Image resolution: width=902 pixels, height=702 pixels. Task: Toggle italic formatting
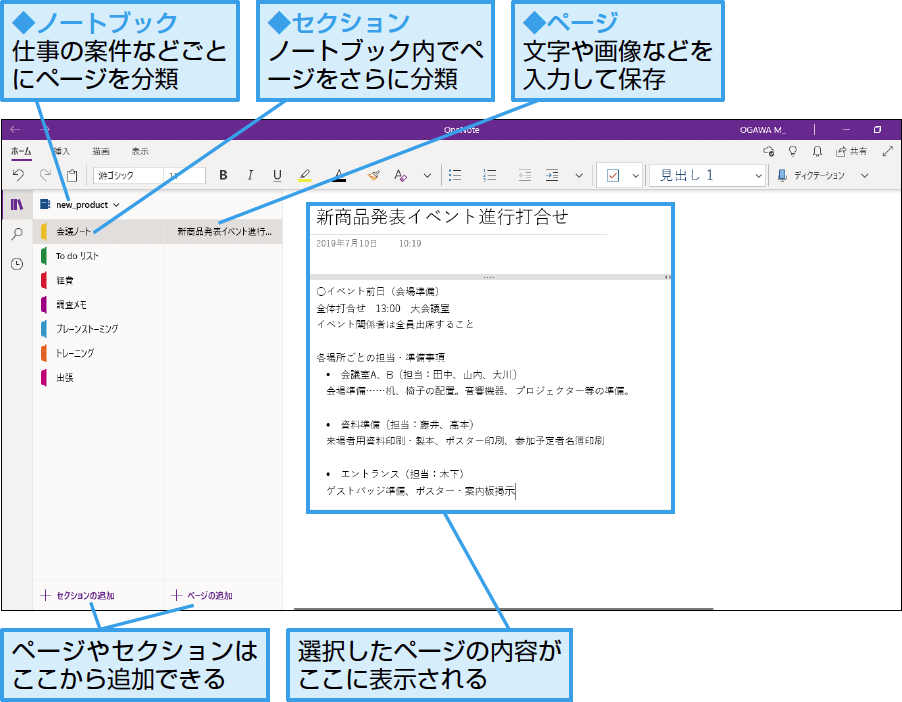[x=250, y=175]
